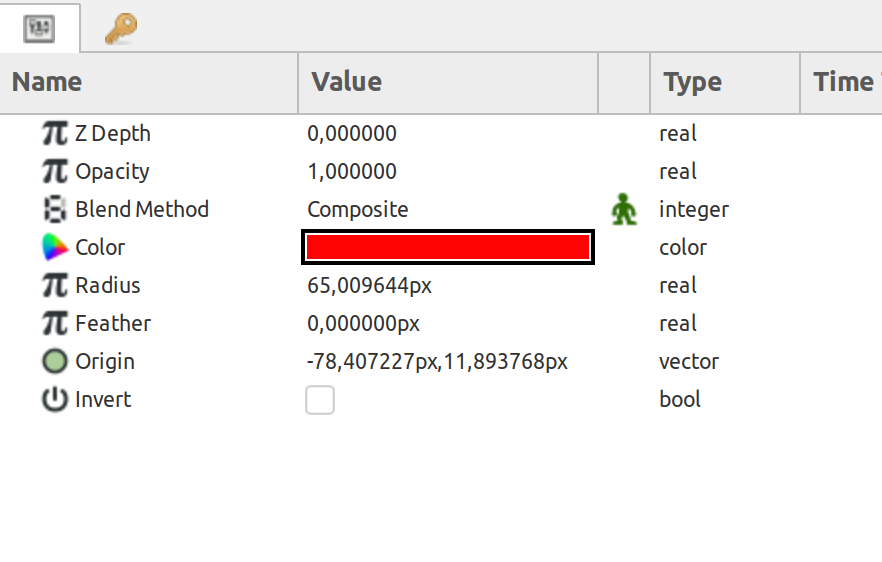This screenshot has width=882, height=562.
Task: Open the Keyframes panel tab with key icon
Action: pyautogui.click(x=120, y=28)
